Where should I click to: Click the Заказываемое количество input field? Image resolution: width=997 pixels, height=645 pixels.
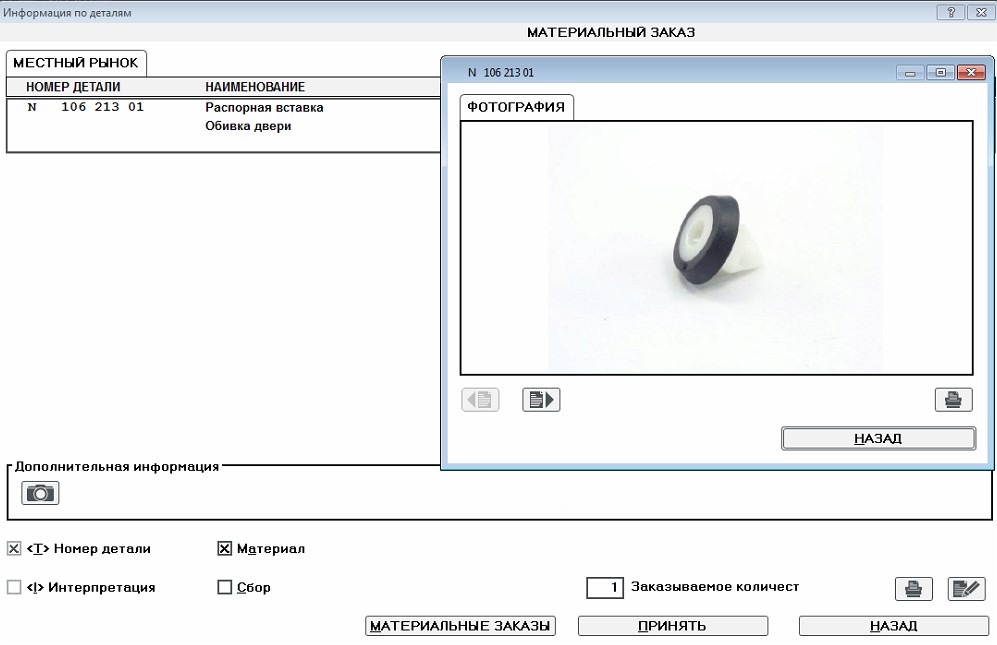tap(606, 588)
